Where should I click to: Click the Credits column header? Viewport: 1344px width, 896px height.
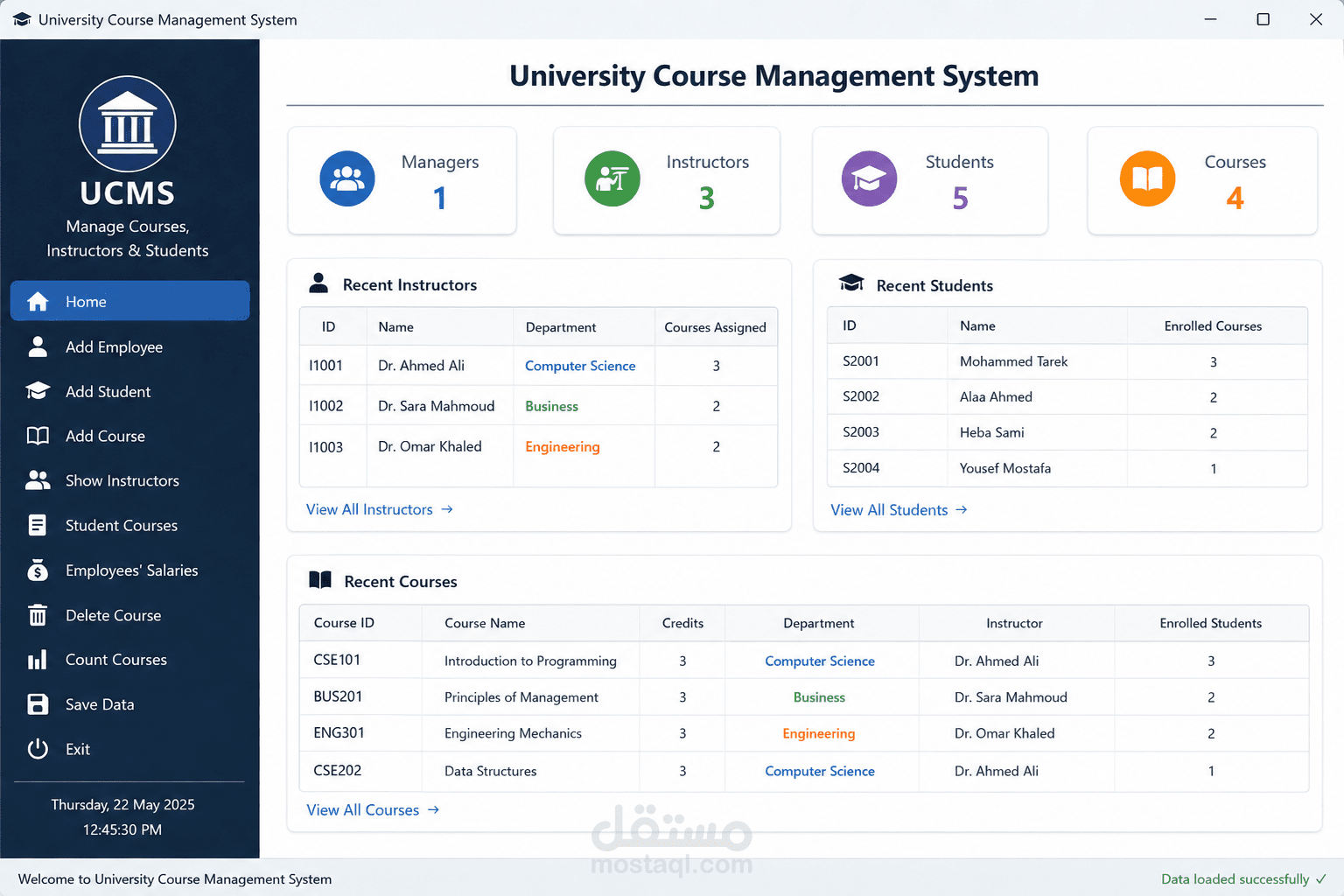click(682, 623)
